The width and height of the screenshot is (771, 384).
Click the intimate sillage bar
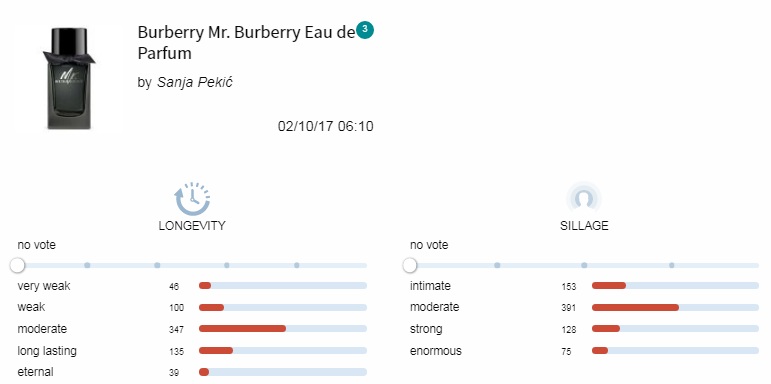coord(675,286)
